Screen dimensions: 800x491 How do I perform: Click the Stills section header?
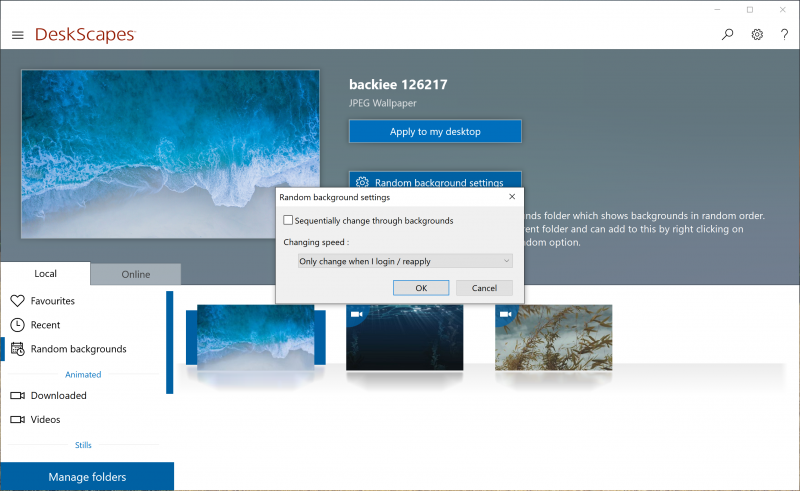83,445
